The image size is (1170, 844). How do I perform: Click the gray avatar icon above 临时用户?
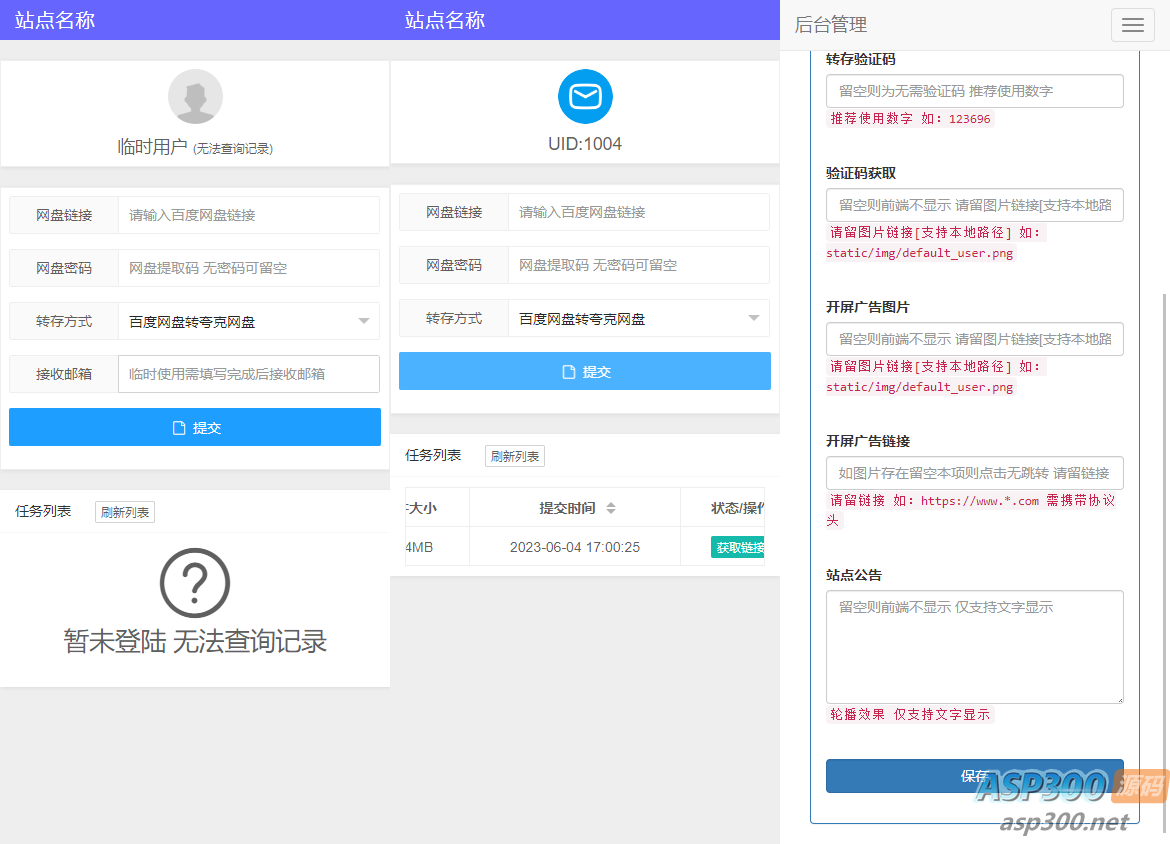195,95
